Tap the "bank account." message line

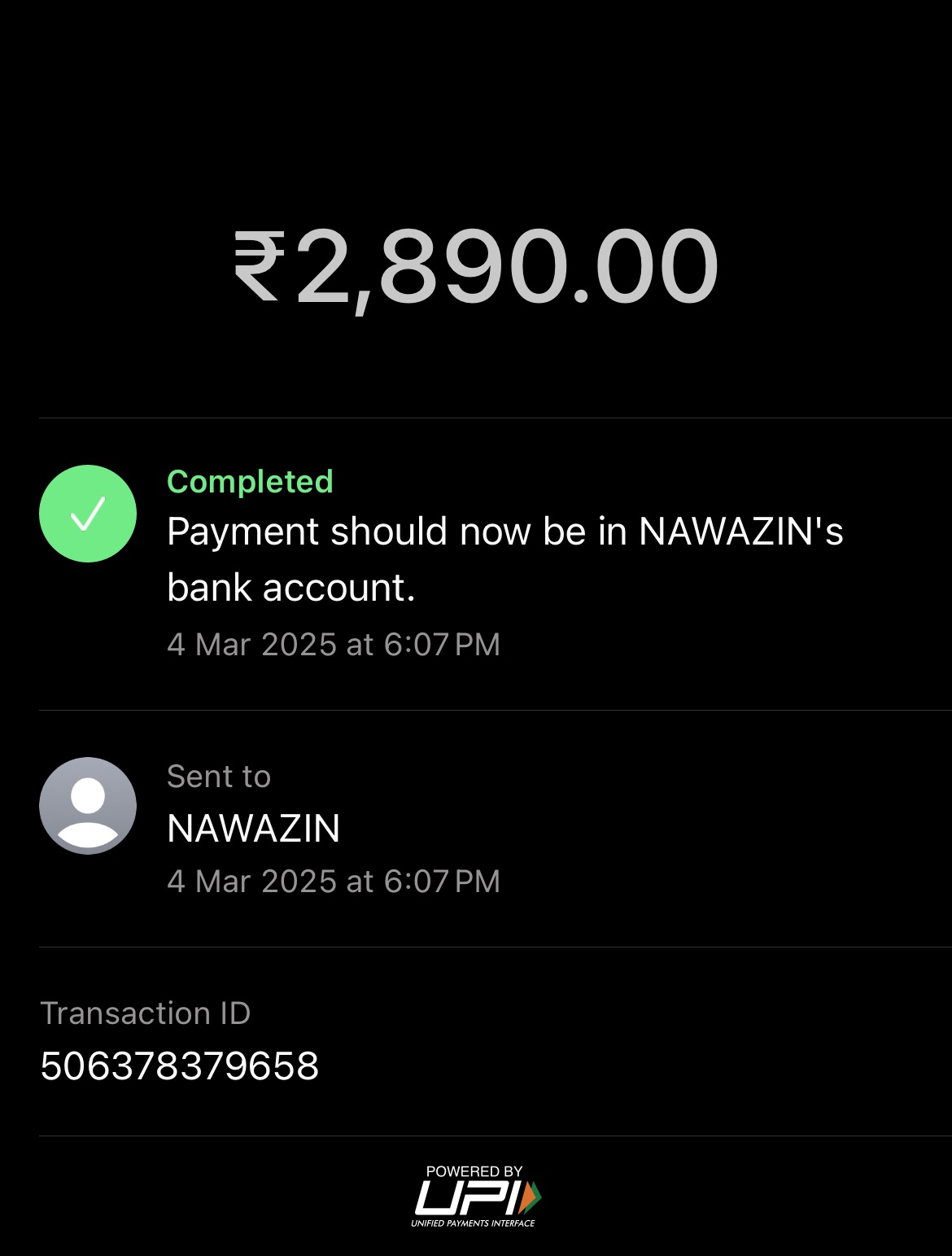coord(290,588)
